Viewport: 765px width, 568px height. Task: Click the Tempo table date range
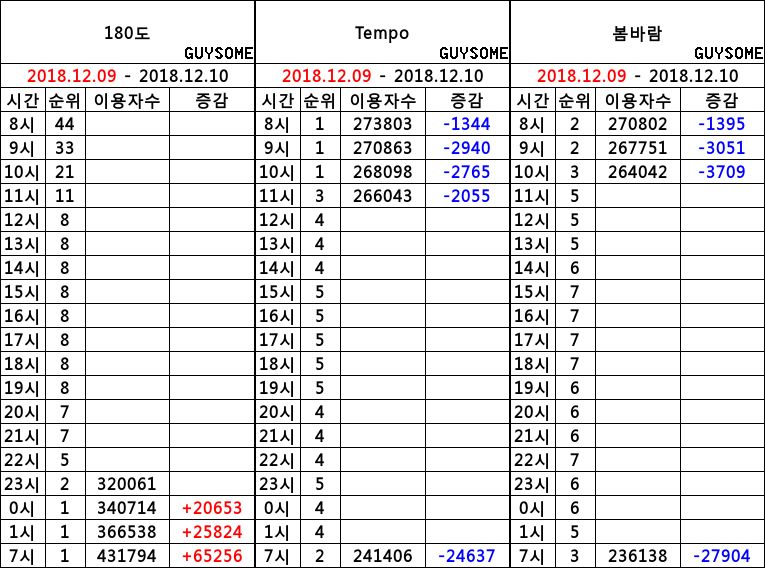click(382, 76)
